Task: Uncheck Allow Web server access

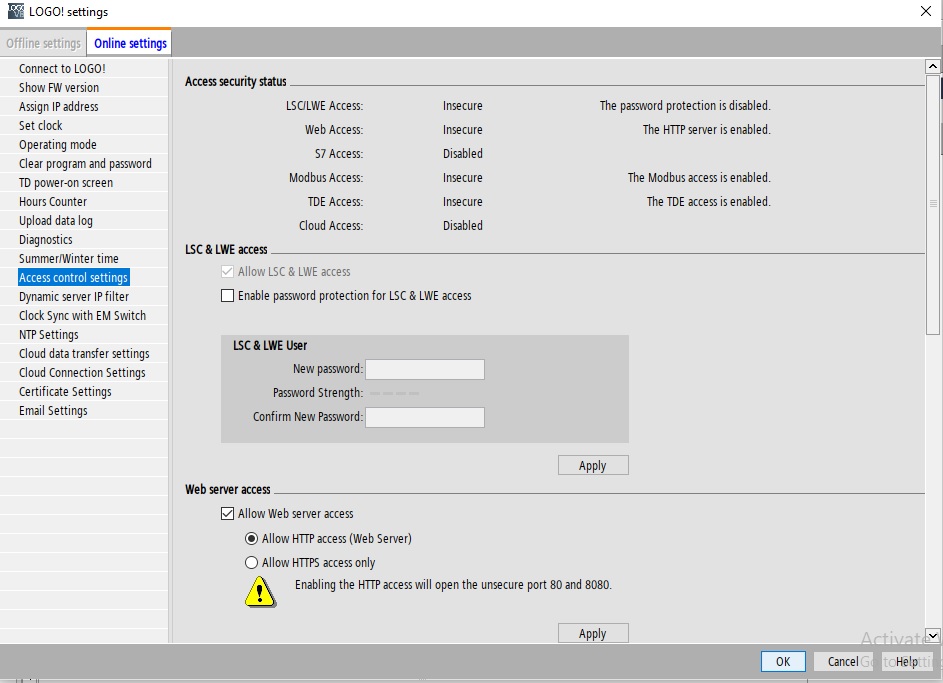Action: point(227,513)
